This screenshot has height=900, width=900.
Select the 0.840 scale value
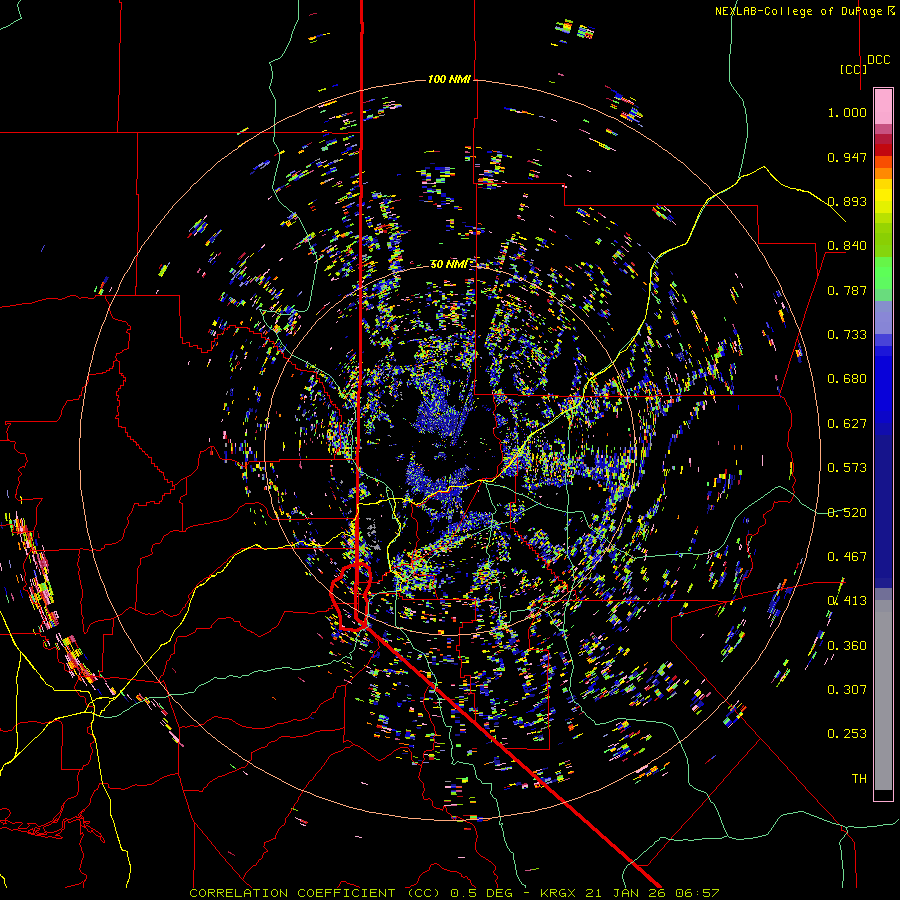coord(847,246)
